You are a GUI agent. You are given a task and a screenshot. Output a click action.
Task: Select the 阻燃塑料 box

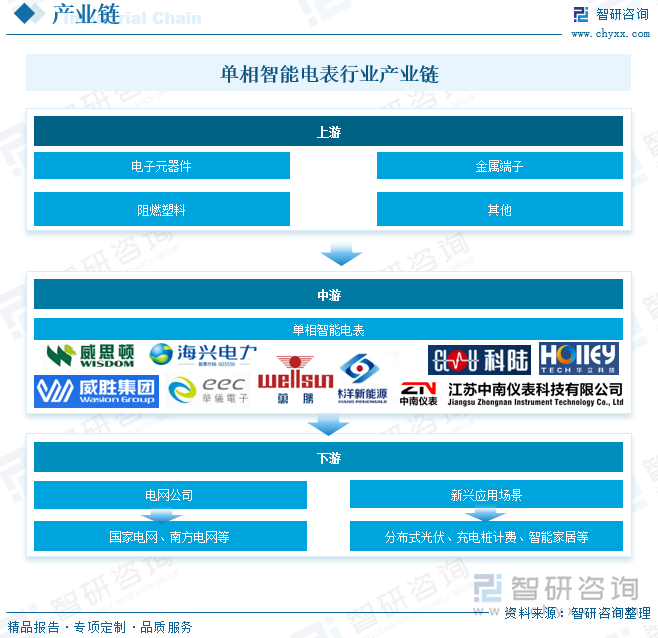click(162, 209)
